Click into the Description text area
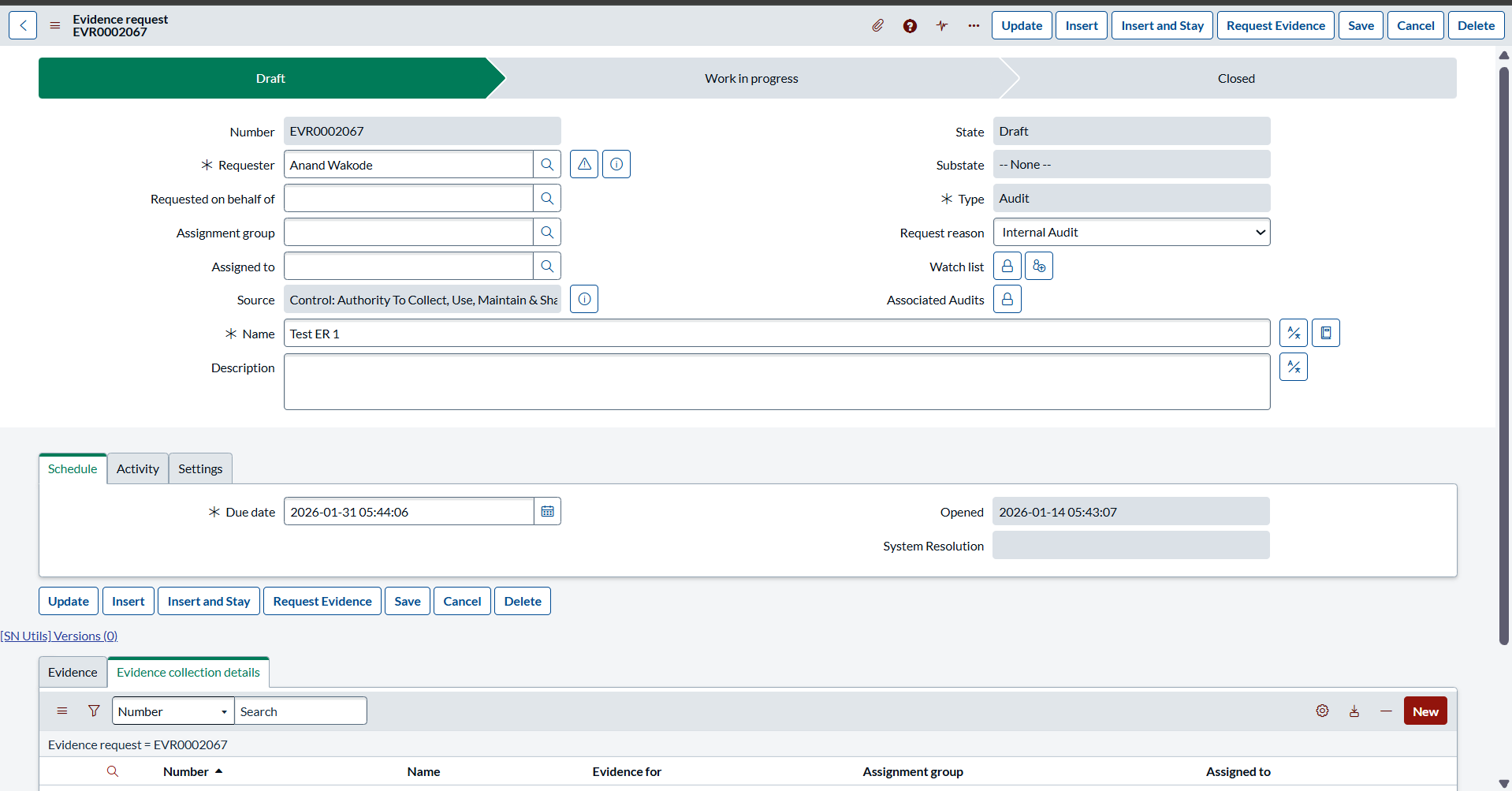 [x=776, y=382]
